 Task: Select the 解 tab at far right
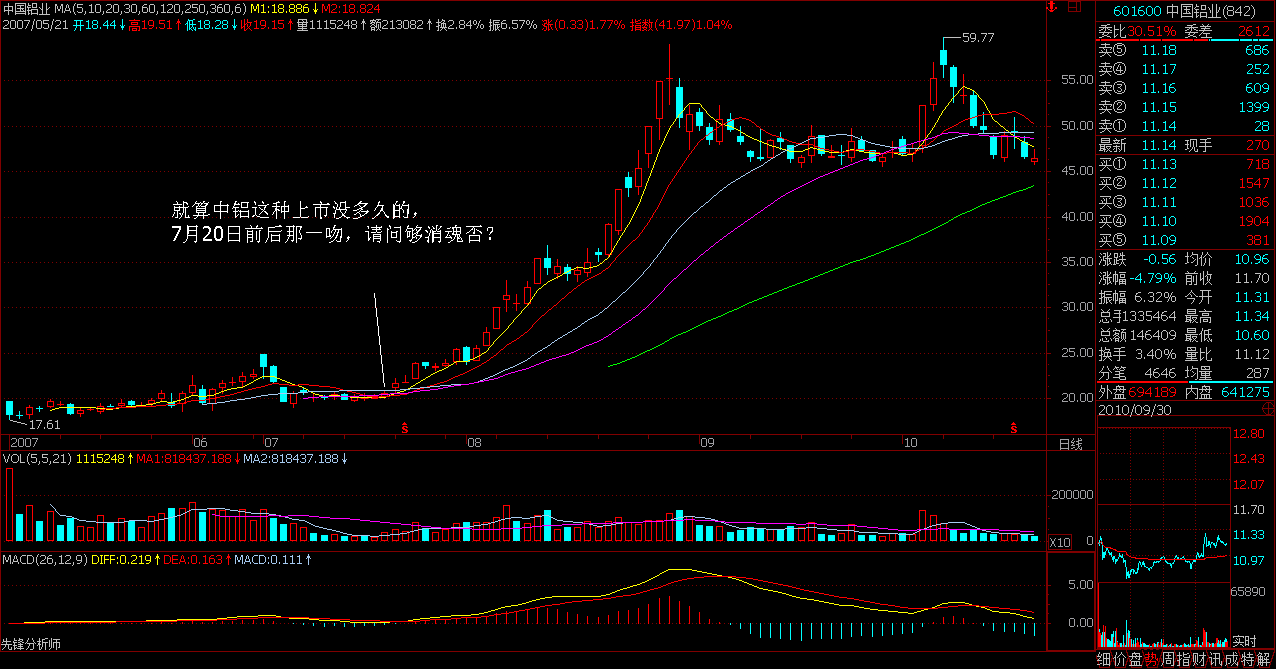click(1265, 659)
